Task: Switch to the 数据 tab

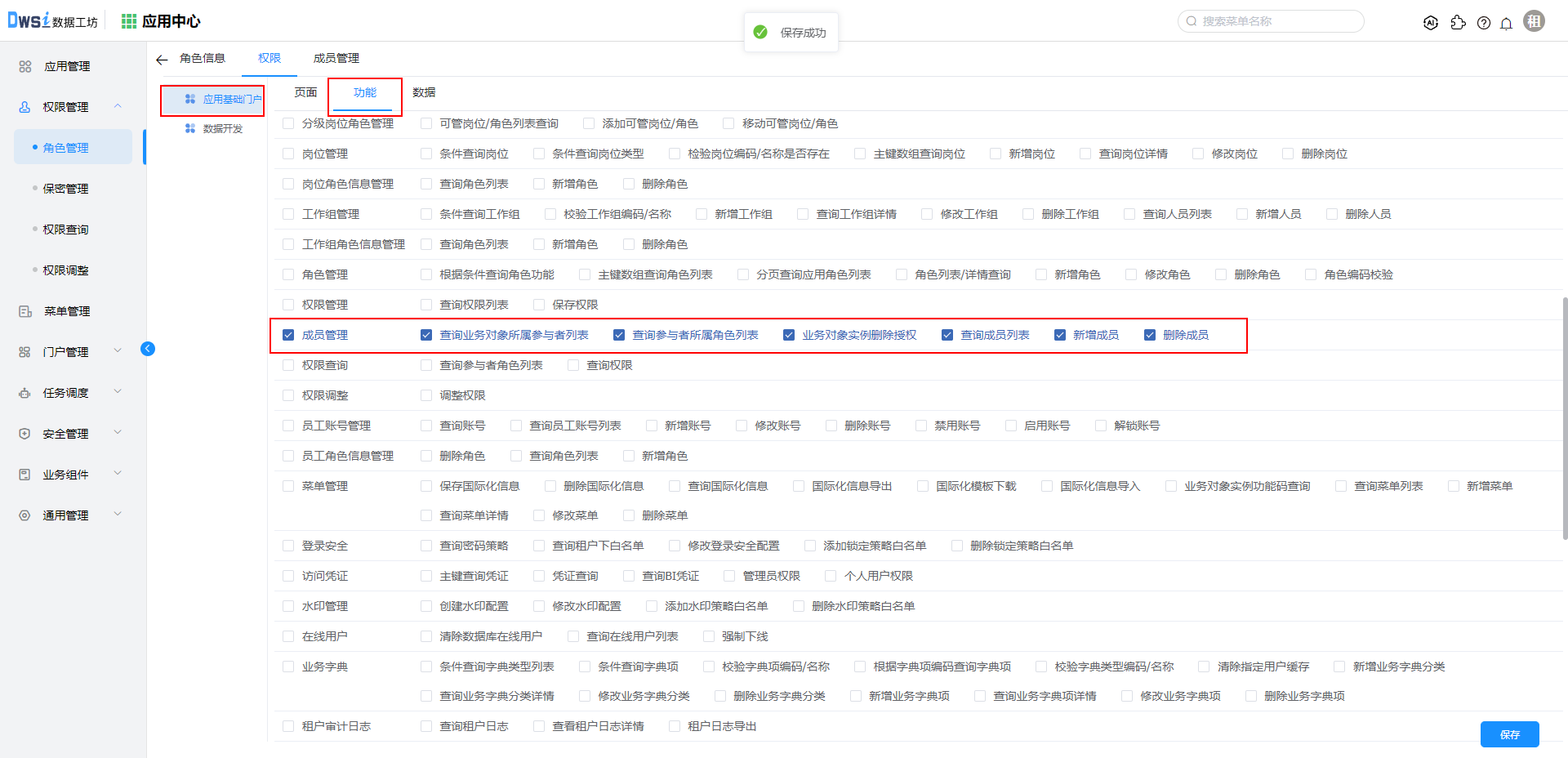Action: point(424,92)
